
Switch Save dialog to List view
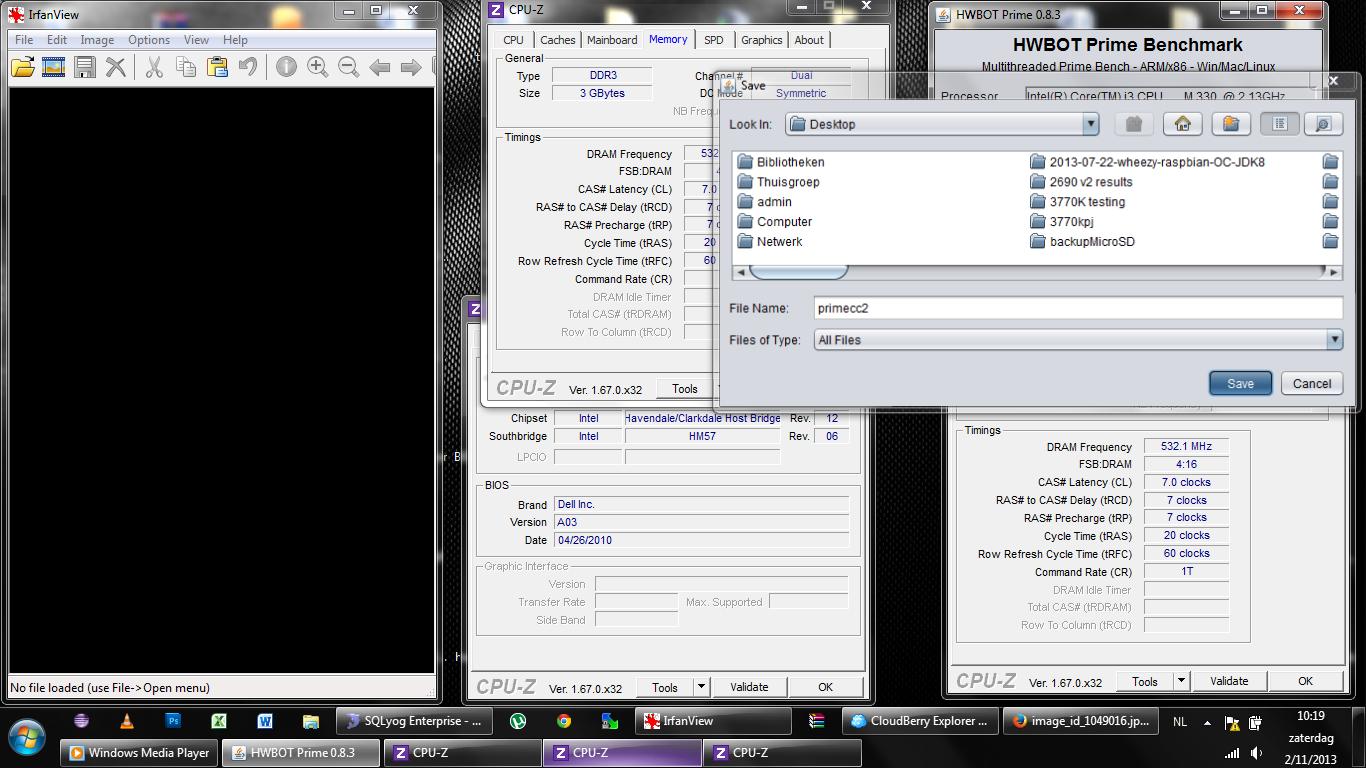coord(1279,124)
